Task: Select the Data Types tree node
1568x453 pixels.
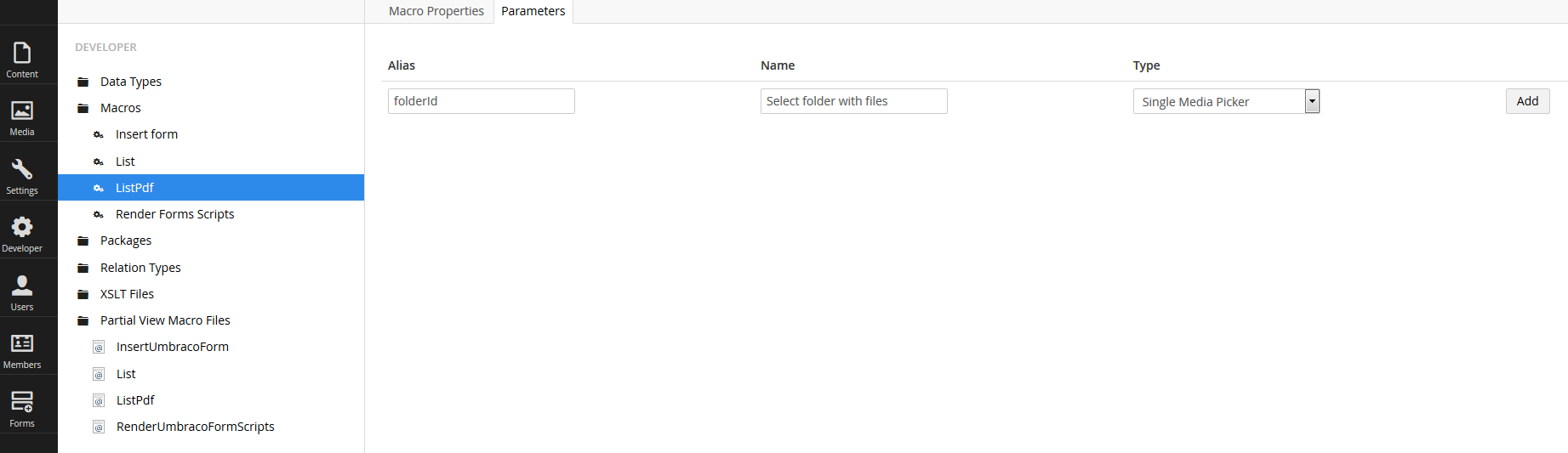Action: click(x=131, y=82)
